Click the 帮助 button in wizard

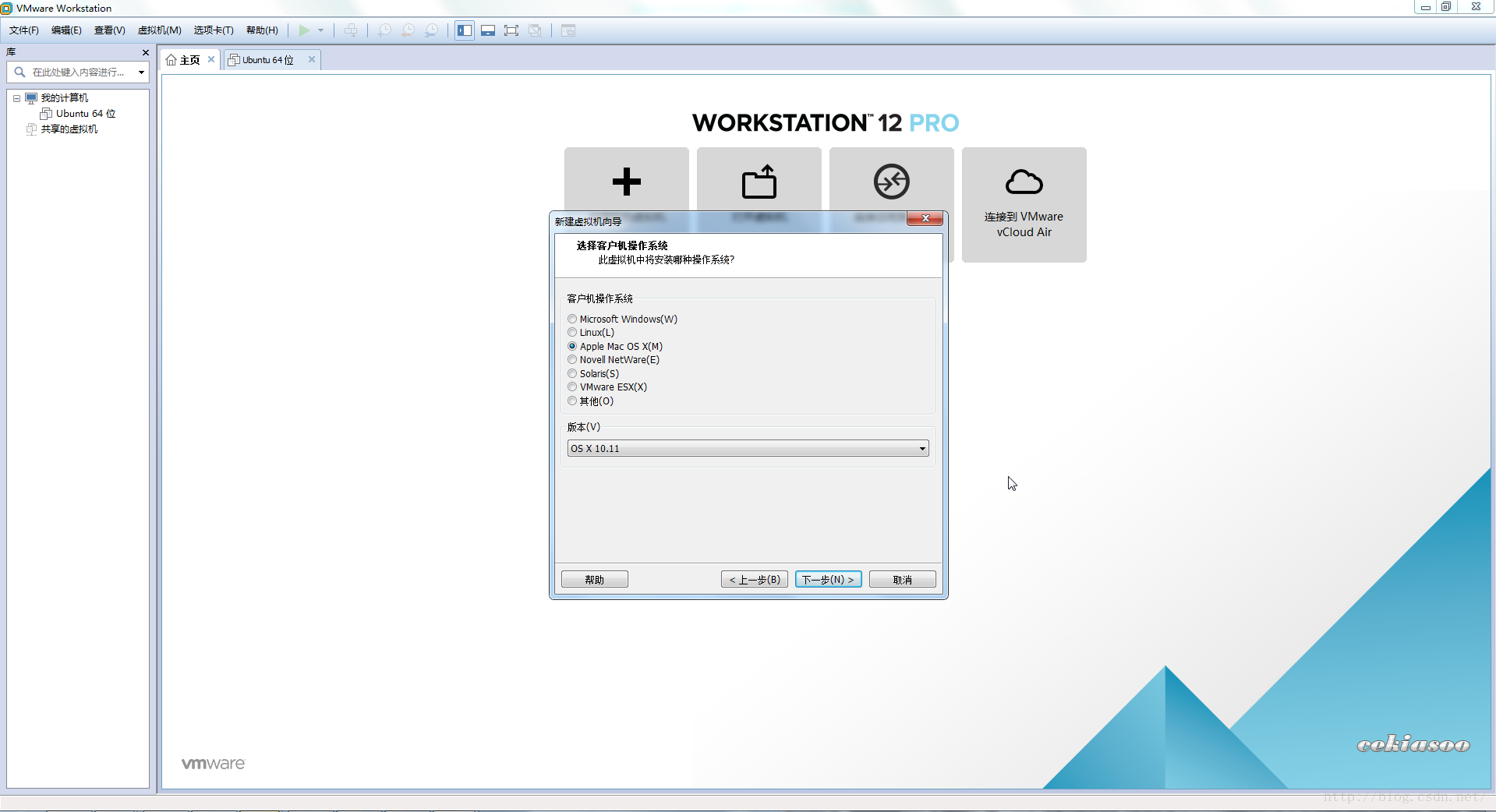tap(595, 580)
